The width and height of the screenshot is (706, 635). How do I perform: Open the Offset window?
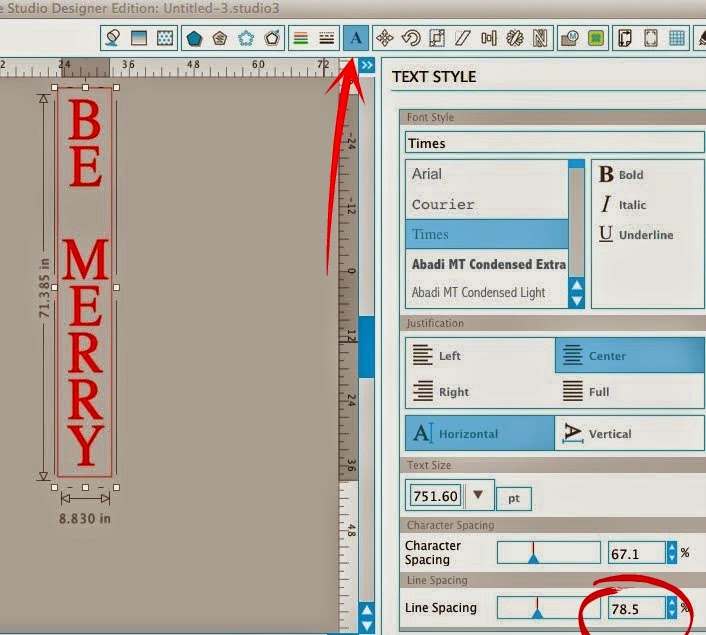[x=596, y=38]
